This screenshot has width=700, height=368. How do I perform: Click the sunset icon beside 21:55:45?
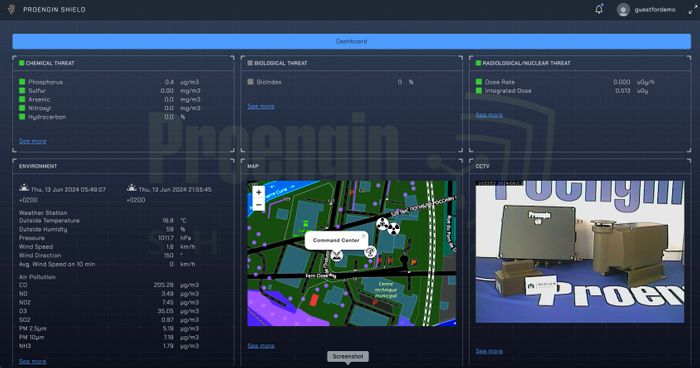click(131, 188)
